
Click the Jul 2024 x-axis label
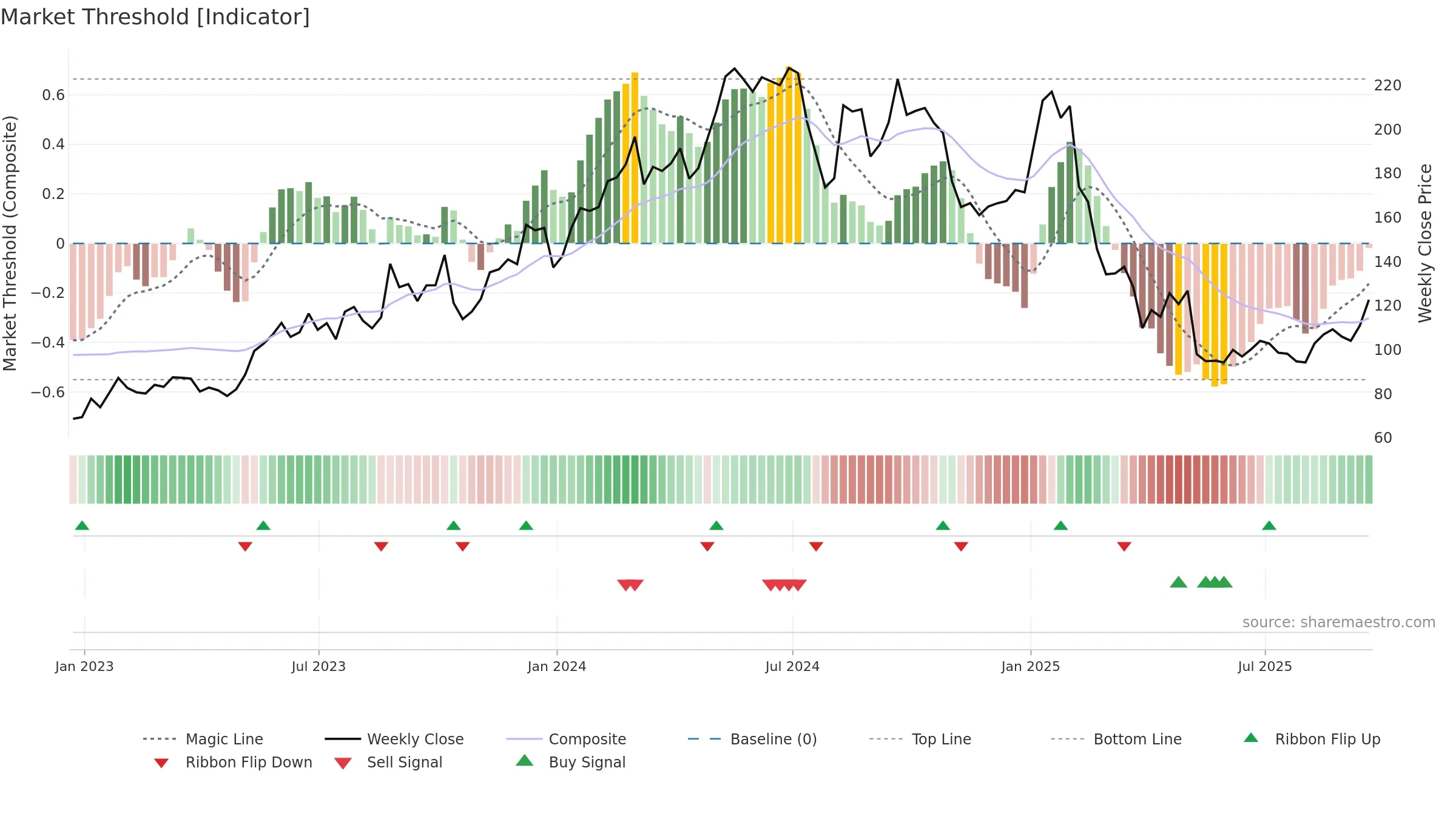792,667
